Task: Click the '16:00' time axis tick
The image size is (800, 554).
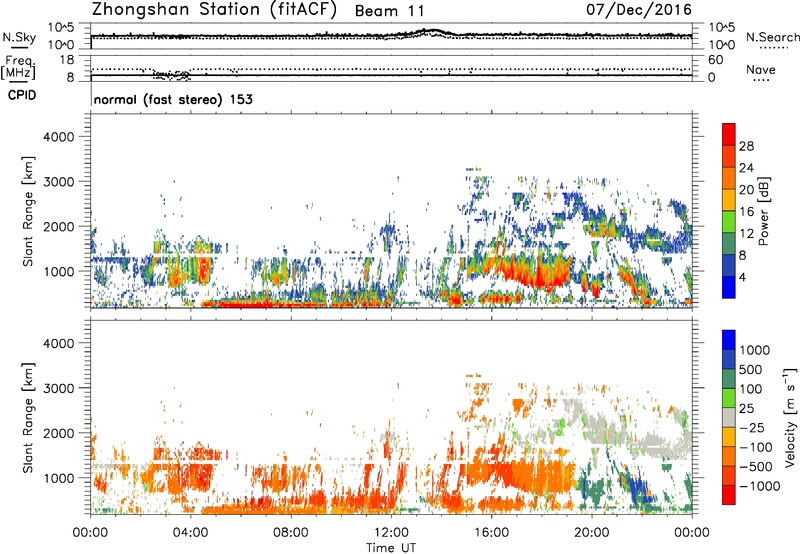Action: tap(491, 533)
